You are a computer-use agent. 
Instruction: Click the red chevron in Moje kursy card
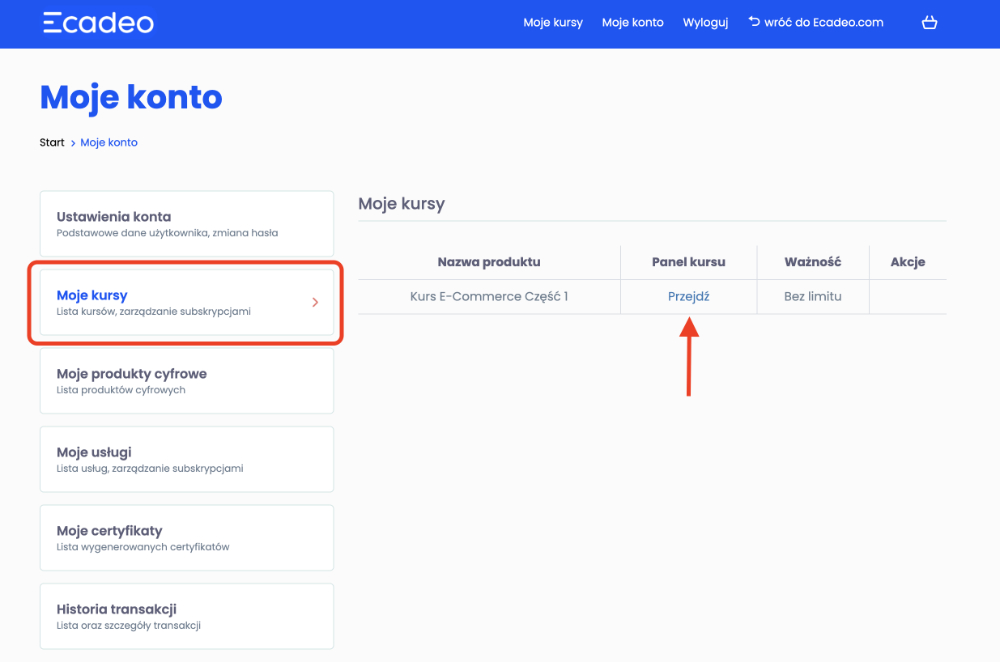[x=315, y=302]
